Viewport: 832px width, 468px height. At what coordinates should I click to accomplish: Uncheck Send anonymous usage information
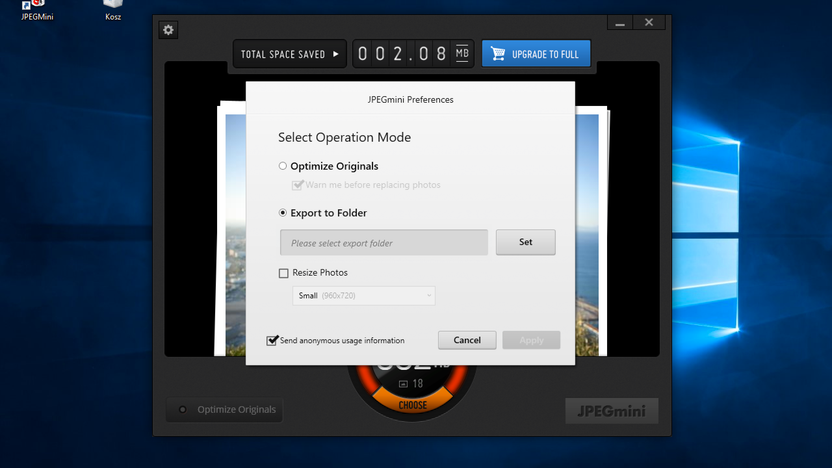tap(272, 340)
